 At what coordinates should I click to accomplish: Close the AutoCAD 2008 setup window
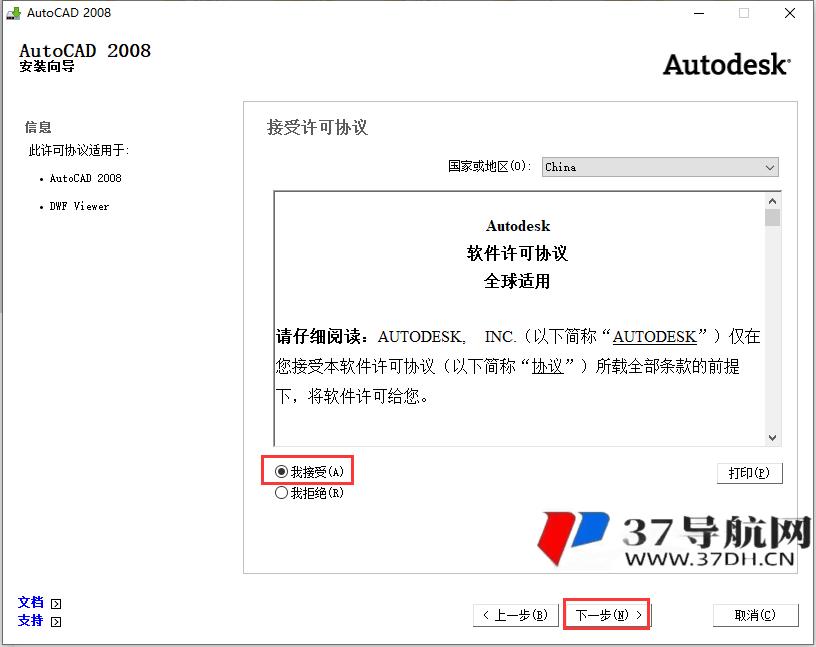789,13
